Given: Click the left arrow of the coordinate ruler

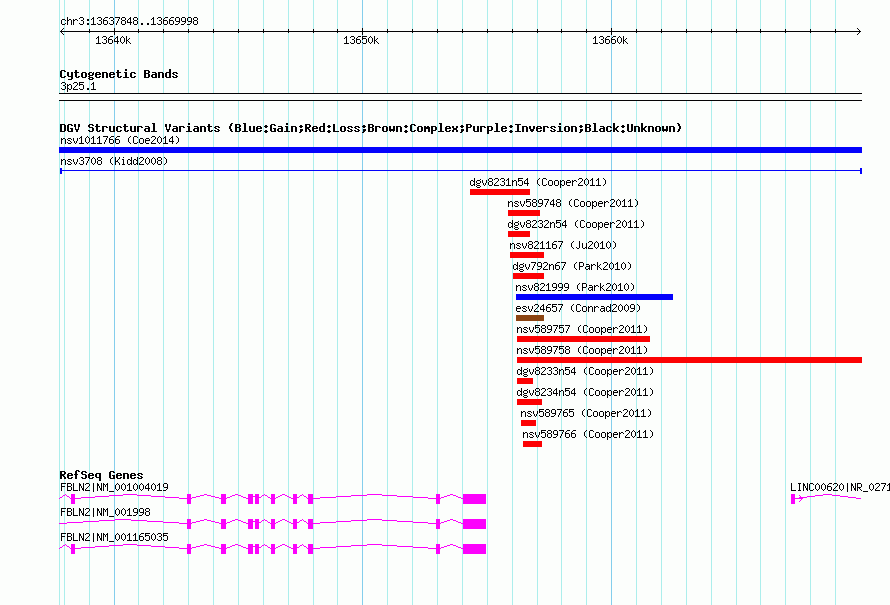Looking at the screenshot, I should [62, 31].
